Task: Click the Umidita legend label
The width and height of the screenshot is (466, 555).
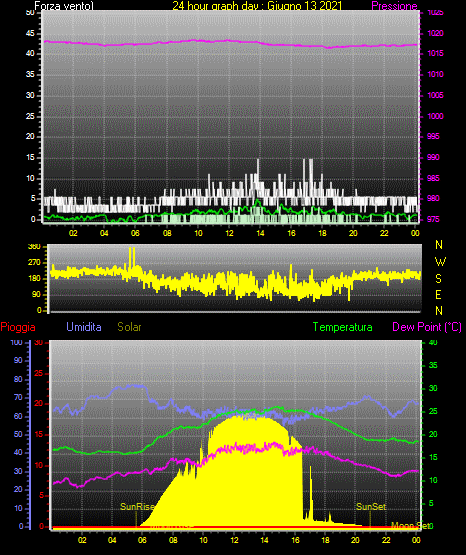Action: pos(84,327)
